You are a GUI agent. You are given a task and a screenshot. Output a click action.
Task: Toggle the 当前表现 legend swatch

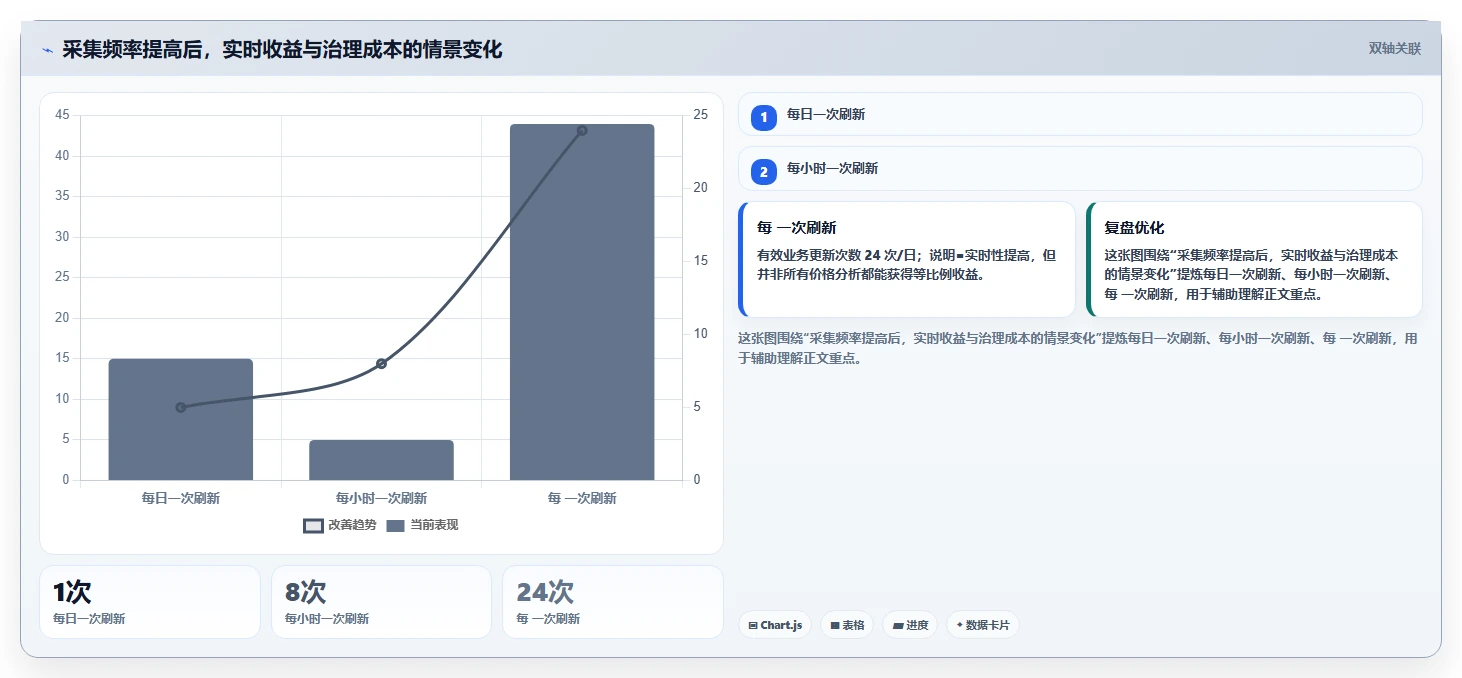(x=396, y=526)
